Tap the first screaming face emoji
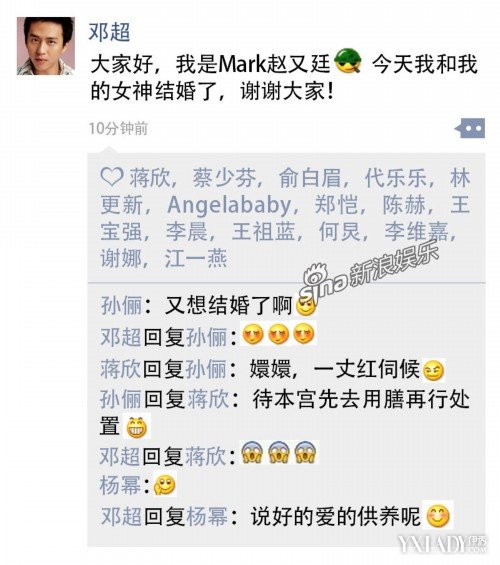 (x=252, y=452)
